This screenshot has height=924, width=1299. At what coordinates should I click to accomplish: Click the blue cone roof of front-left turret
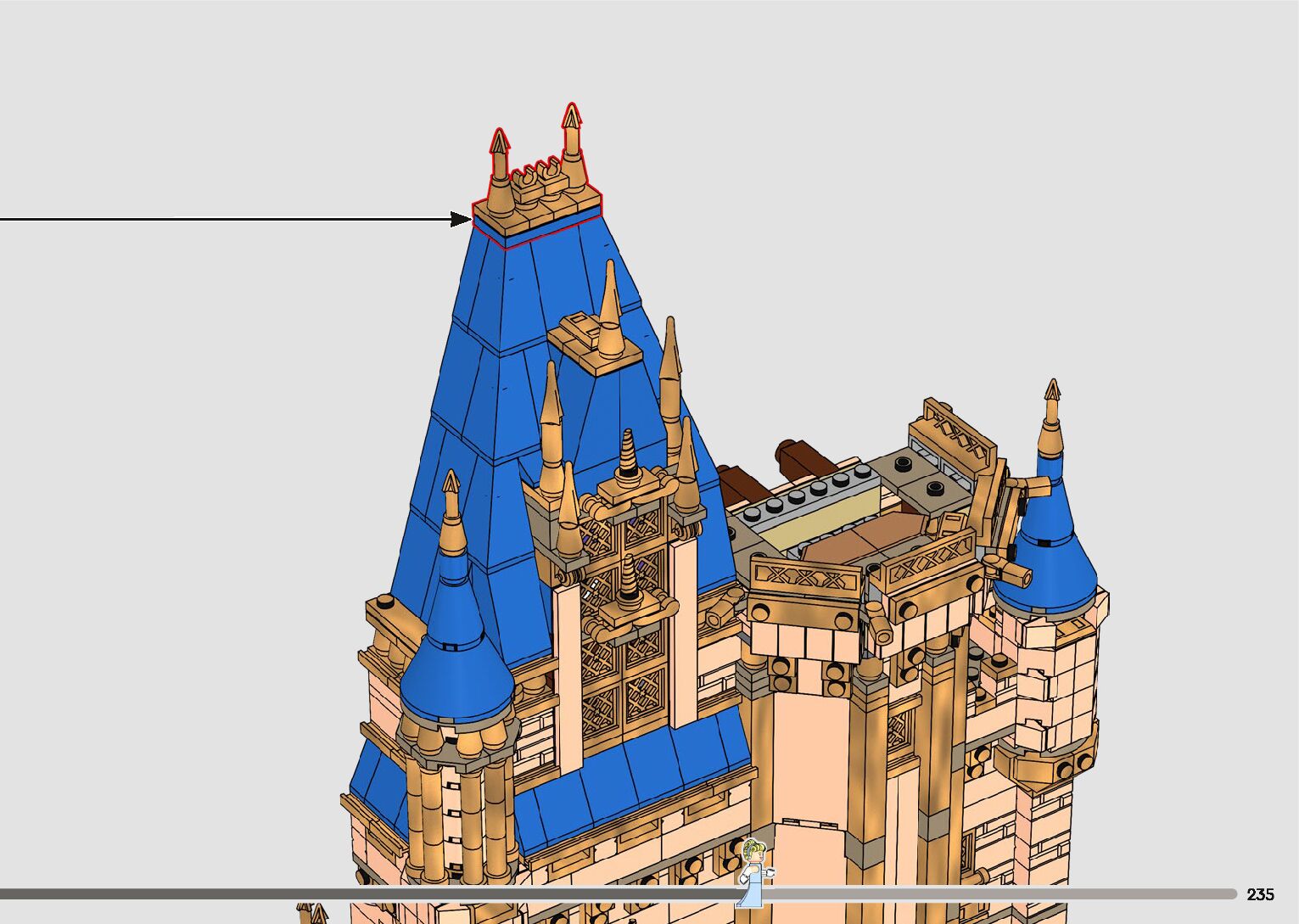pos(456,670)
